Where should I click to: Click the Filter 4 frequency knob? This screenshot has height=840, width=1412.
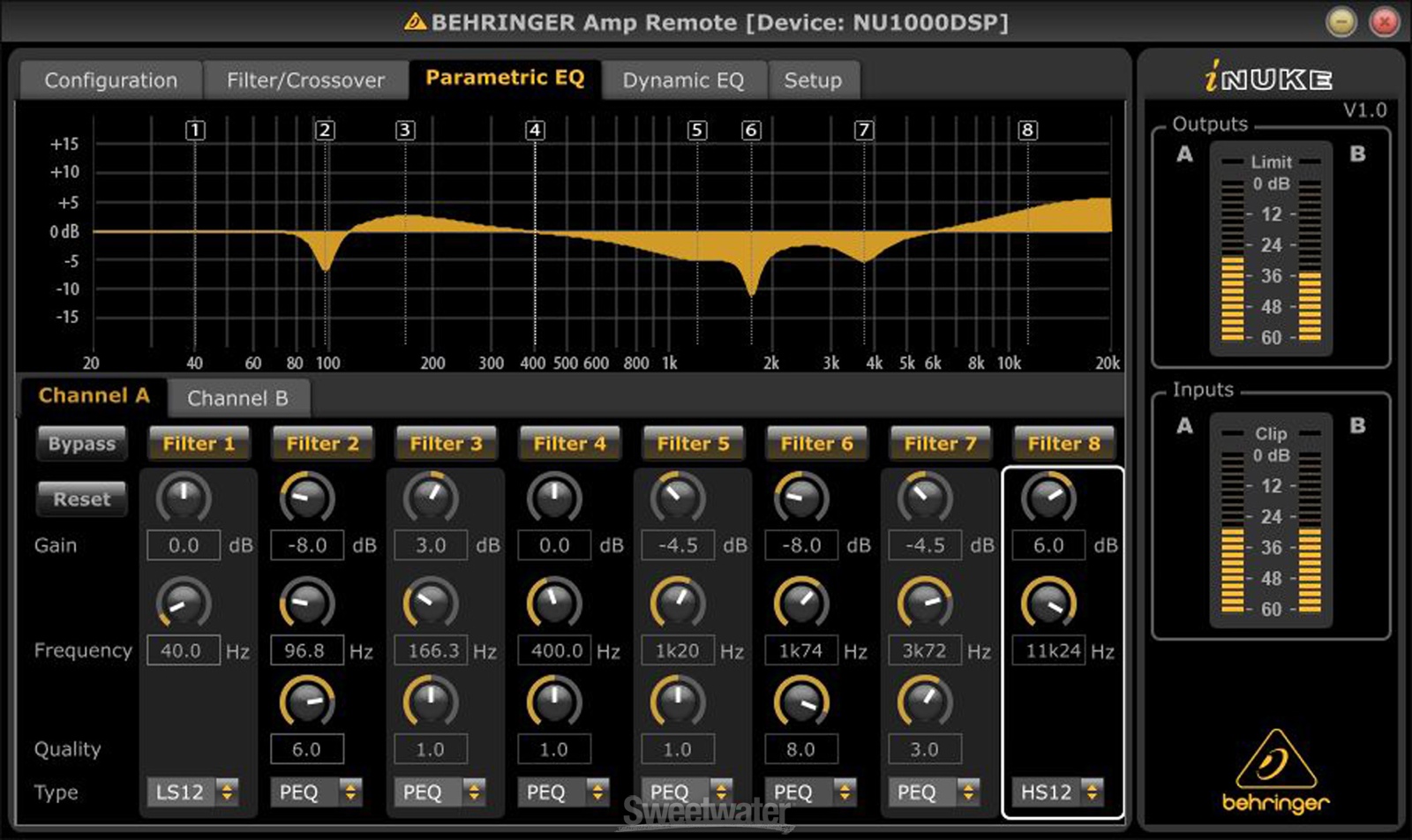(554, 604)
